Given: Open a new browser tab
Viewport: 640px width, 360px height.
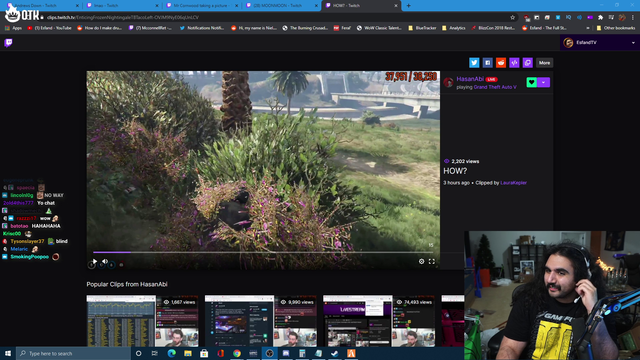Looking at the screenshot, I should click(409, 6).
